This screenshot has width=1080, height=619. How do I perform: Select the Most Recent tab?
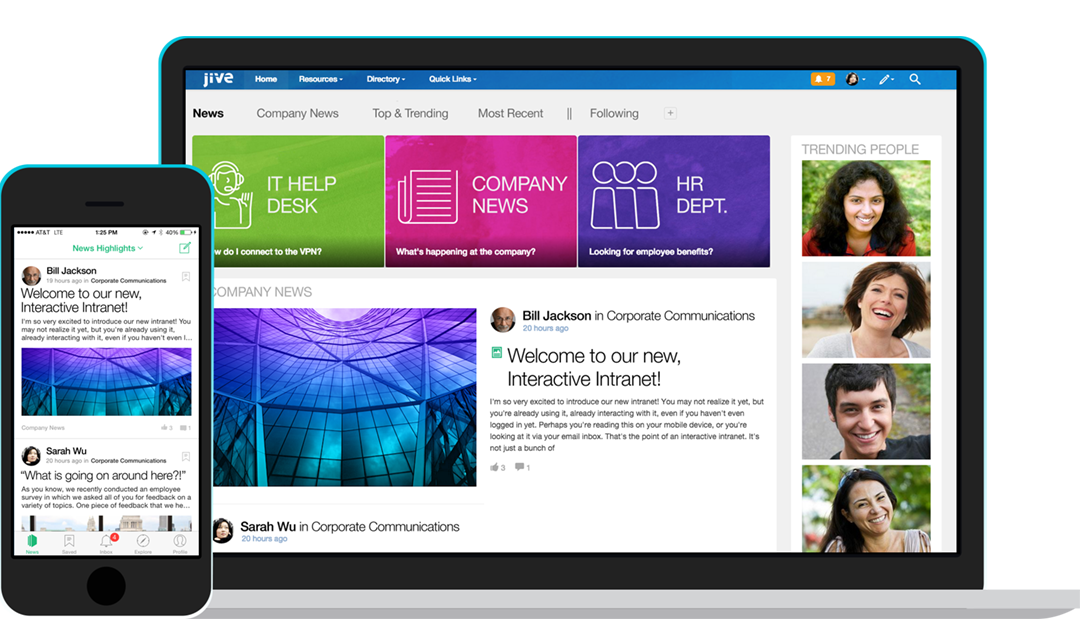point(510,114)
